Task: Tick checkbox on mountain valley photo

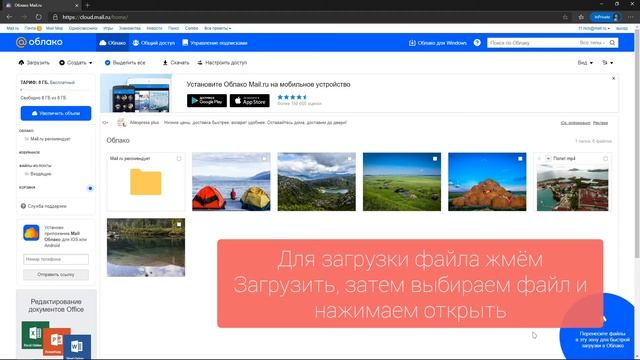Action: point(349,158)
